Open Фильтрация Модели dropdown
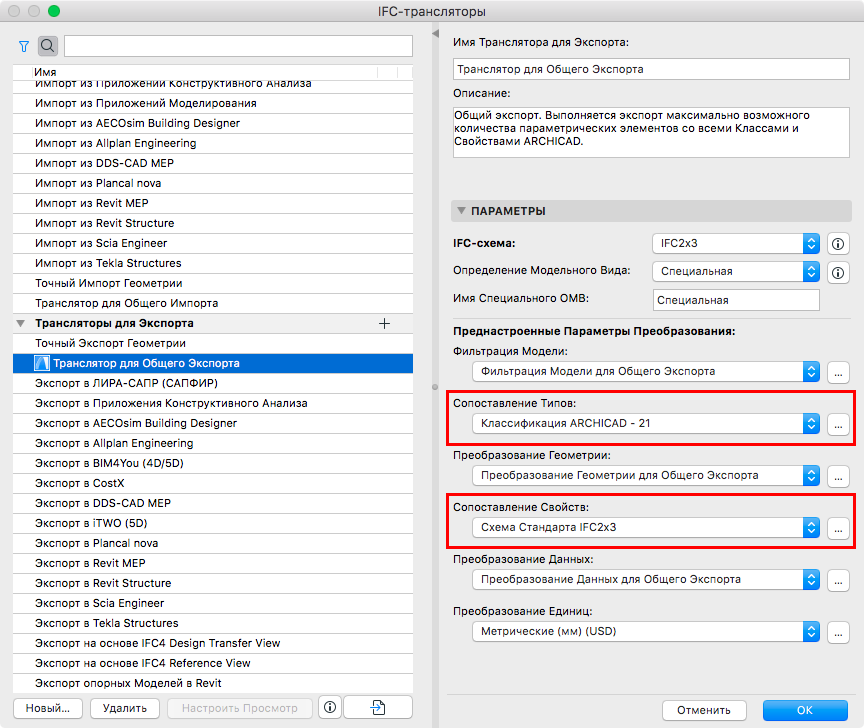The height and width of the screenshot is (728, 864). point(646,371)
